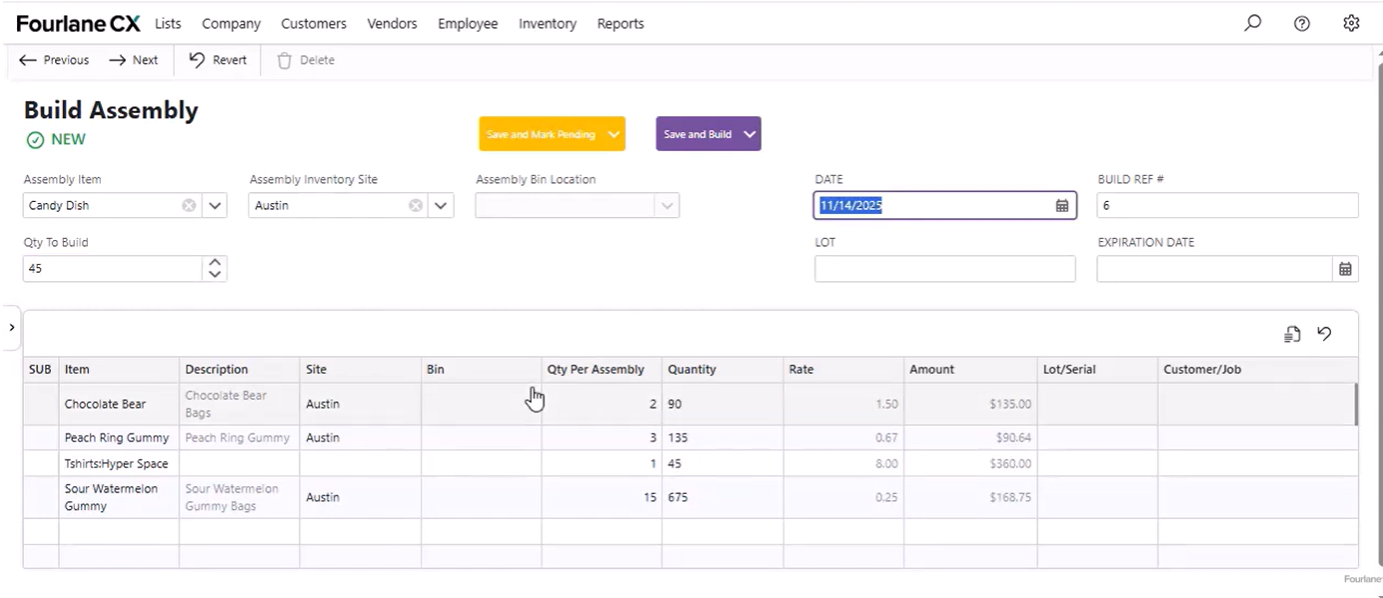Open the DATE calendar picker icon
This screenshot has height=598, width=1383.
[1062, 206]
